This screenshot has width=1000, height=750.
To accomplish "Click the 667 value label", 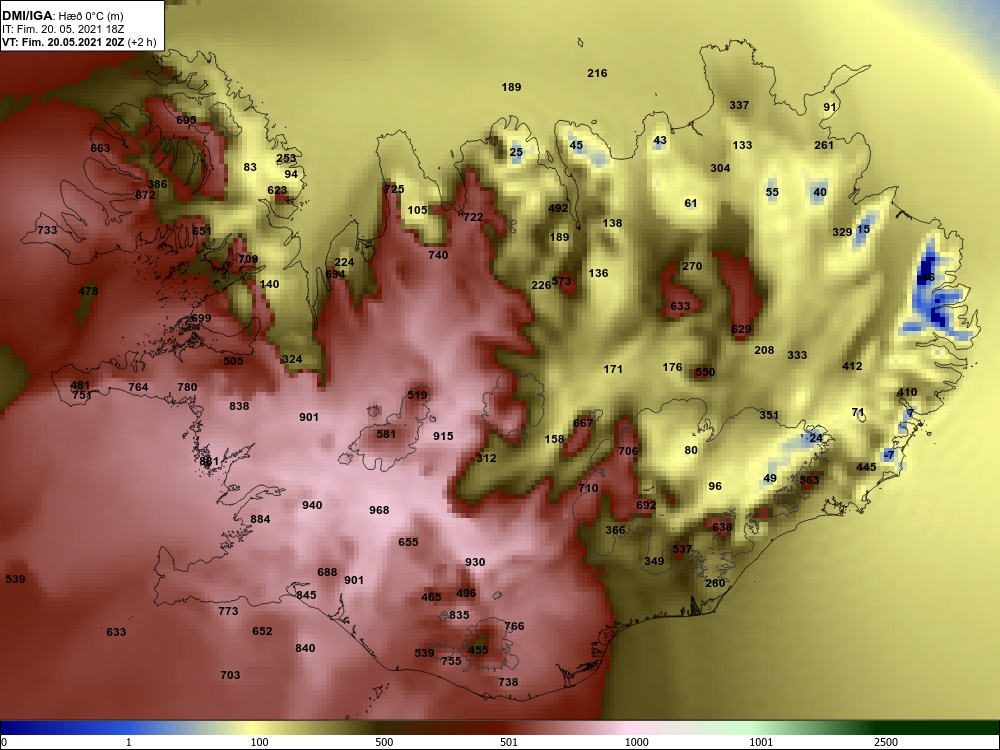I will (x=583, y=423).
